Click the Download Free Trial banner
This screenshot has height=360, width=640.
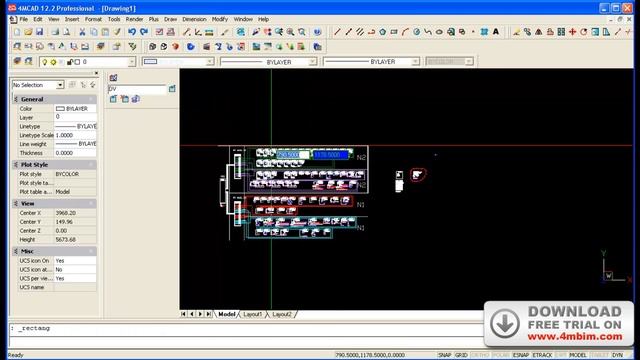(558, 324)
